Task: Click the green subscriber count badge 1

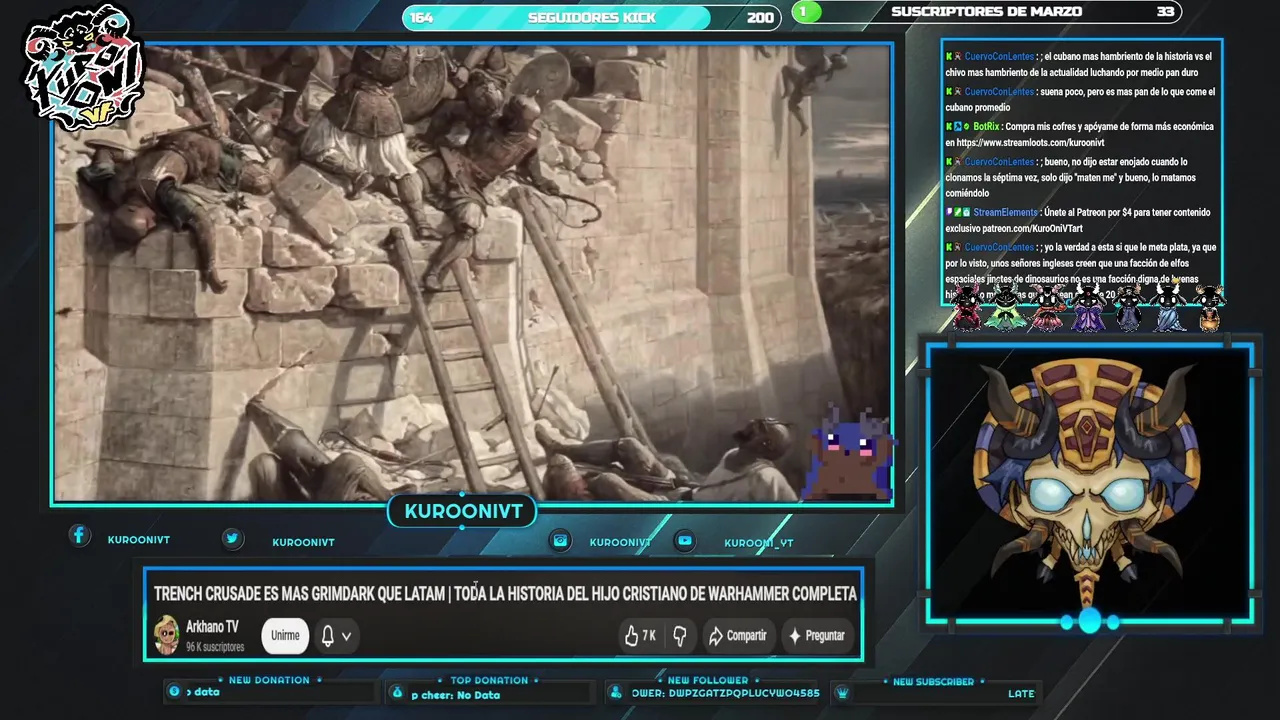Action: click(x=806, y=12)
